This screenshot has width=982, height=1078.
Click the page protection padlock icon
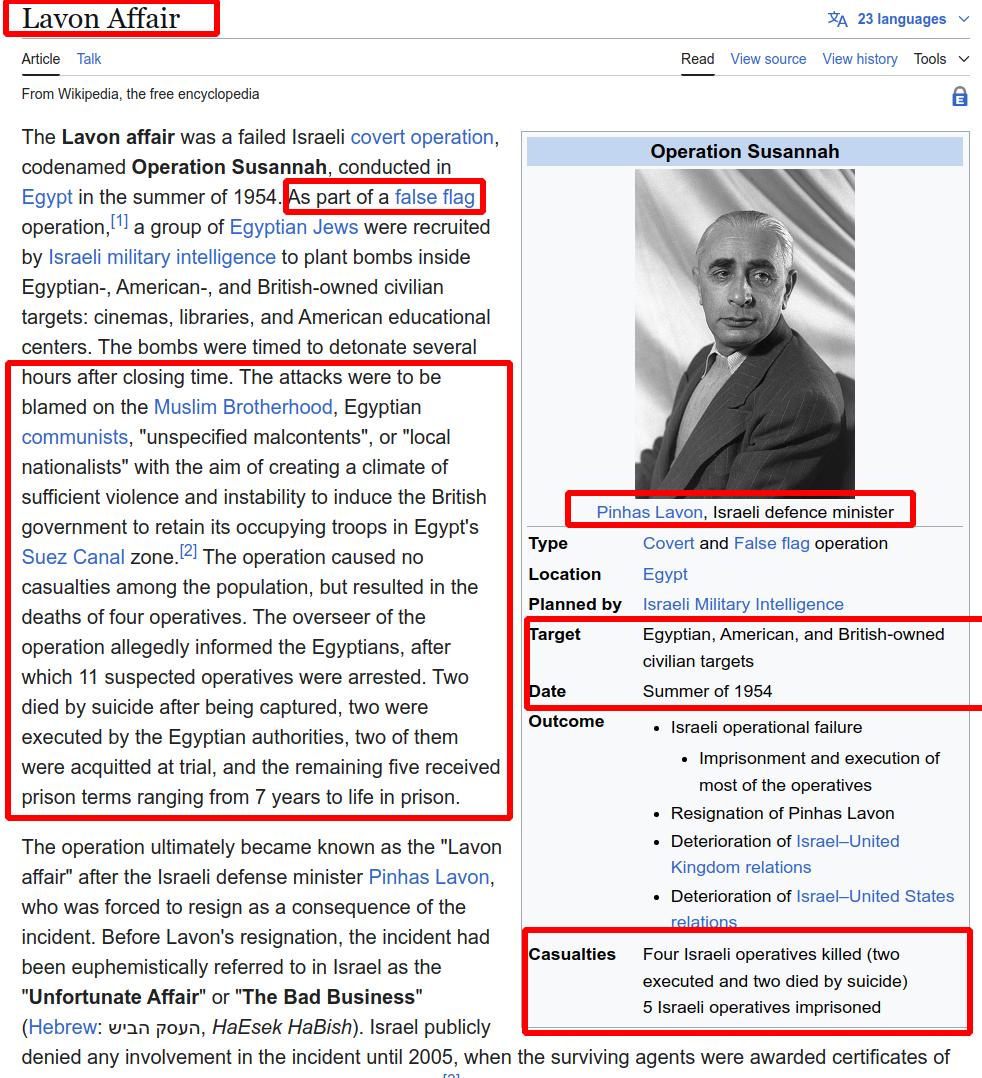(959, 97)
